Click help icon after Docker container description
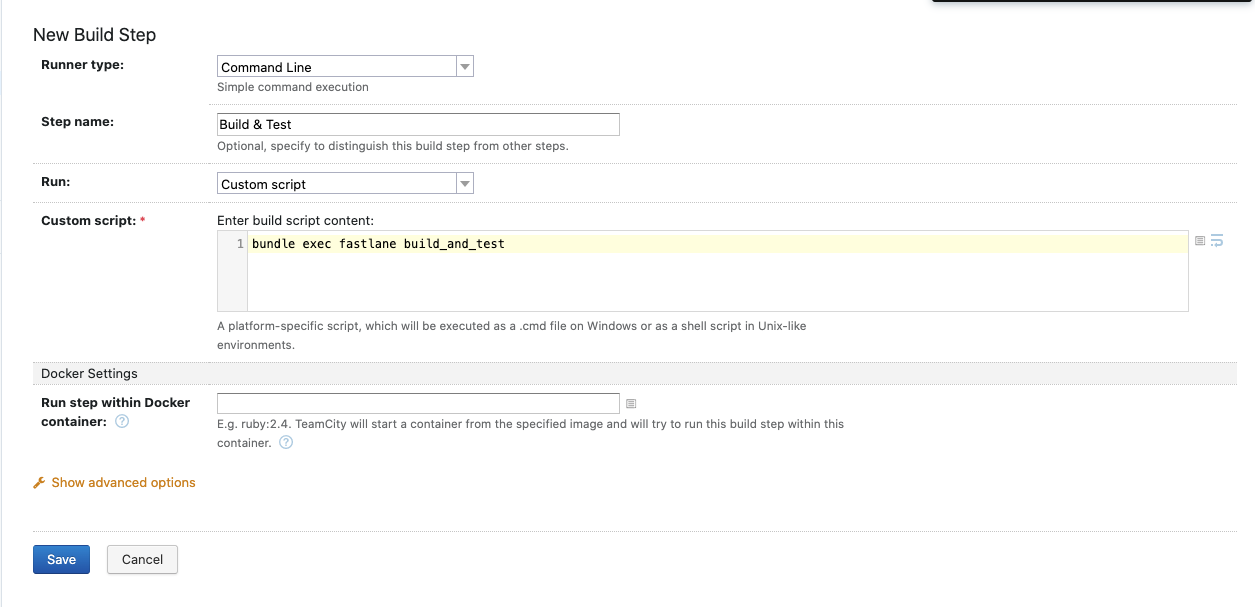 (286, 443)
